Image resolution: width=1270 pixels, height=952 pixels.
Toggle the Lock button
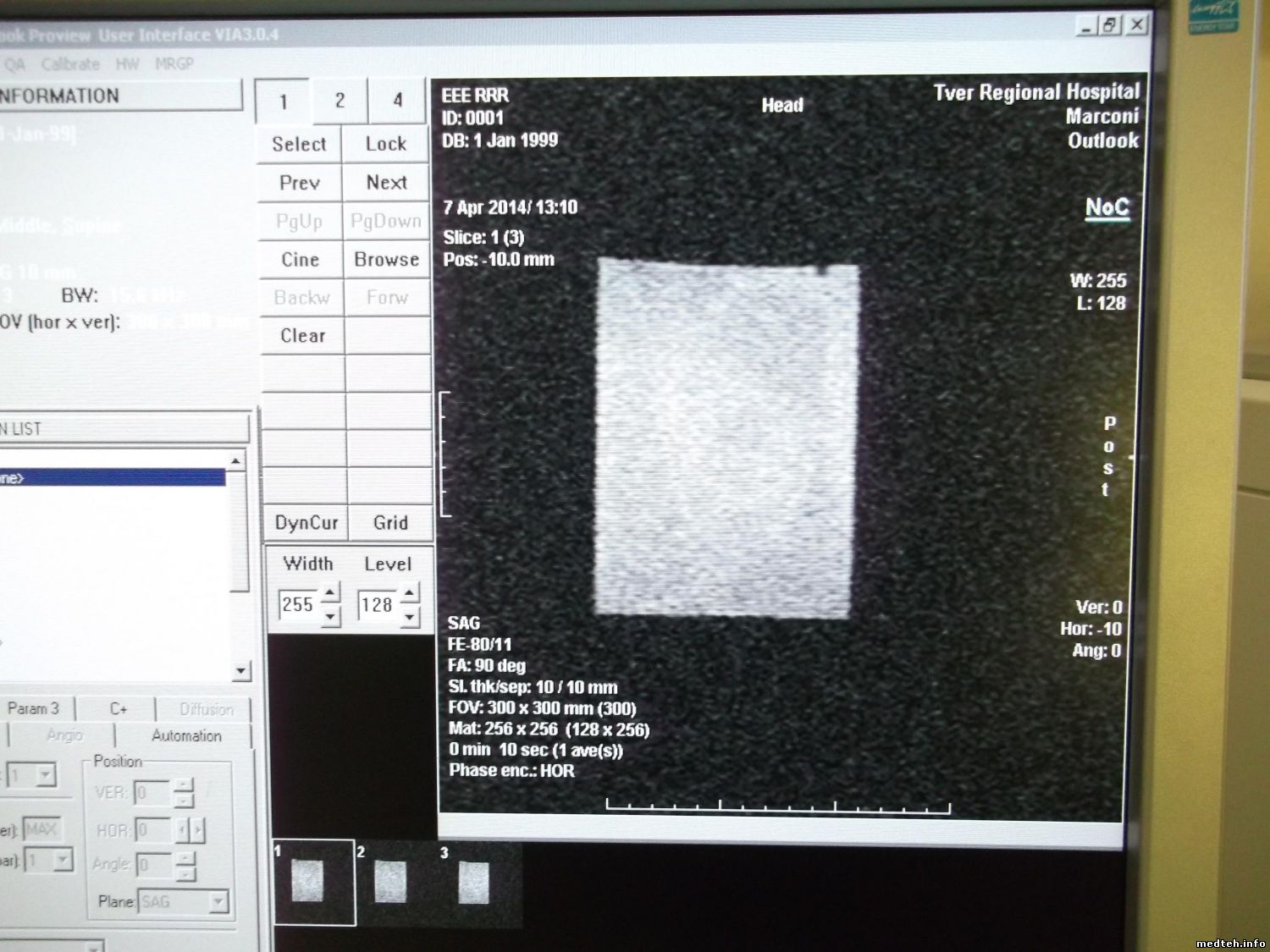pos(386,144)
